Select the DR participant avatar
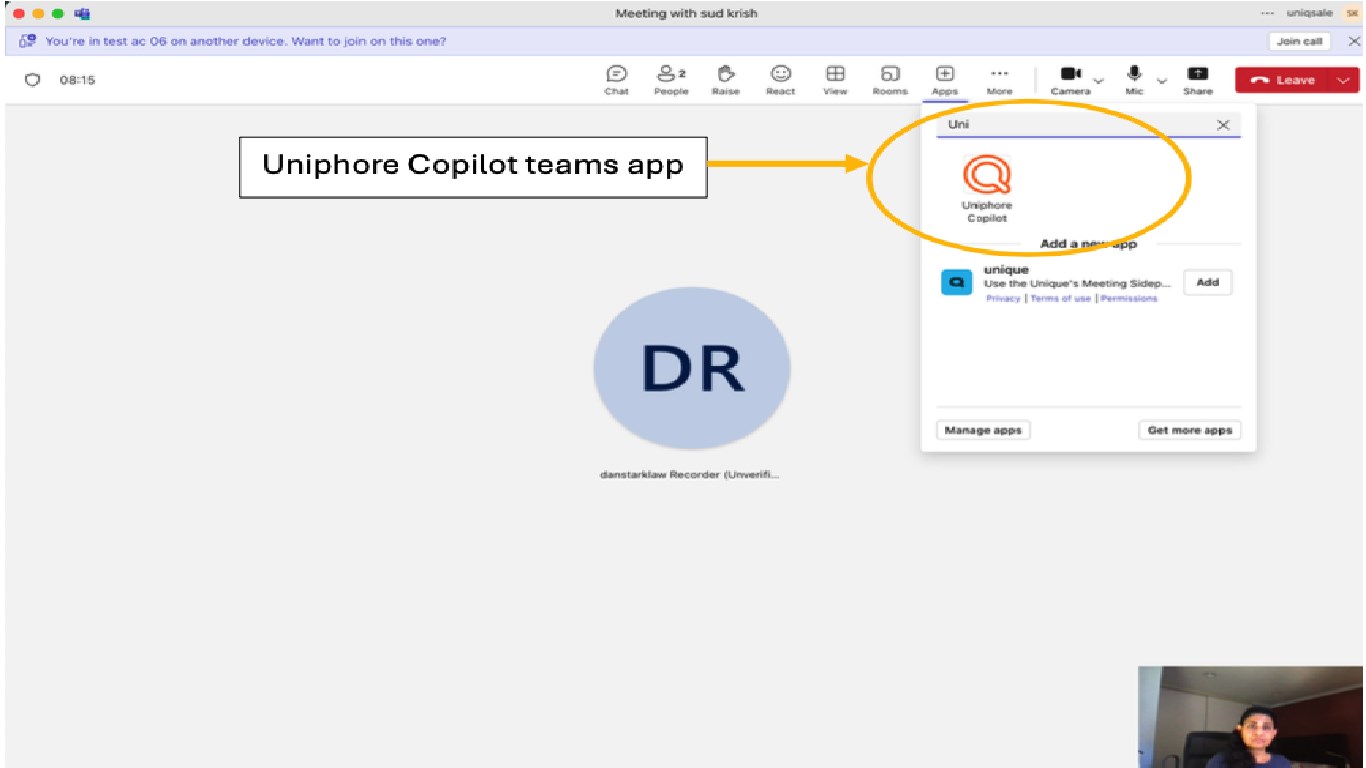 pyautogui.click(x=692, y=368)
